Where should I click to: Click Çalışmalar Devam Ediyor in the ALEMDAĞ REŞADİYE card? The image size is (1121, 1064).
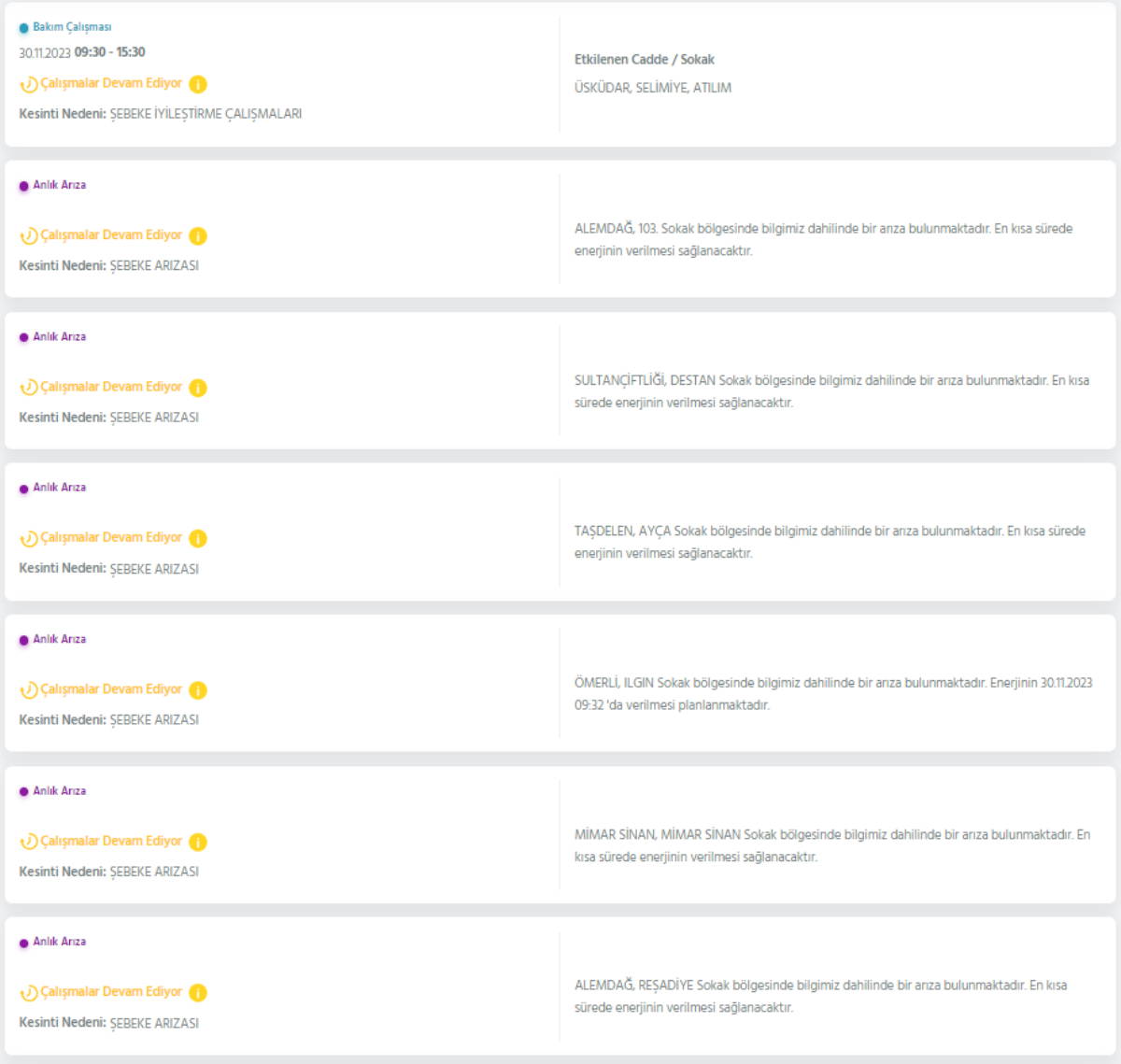point(111,992)
